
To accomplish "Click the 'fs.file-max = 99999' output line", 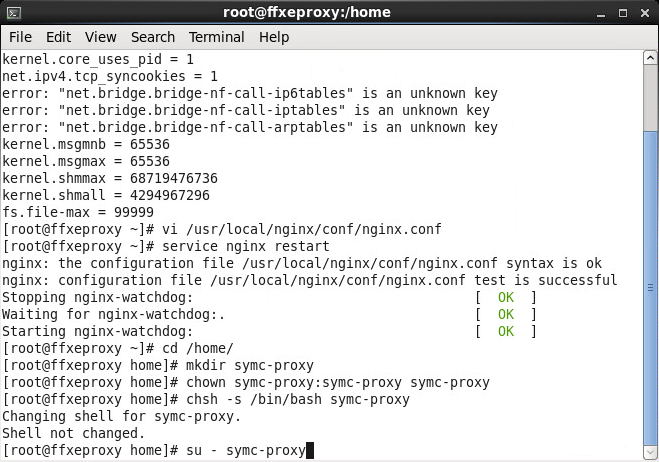I will click(78, 212).
